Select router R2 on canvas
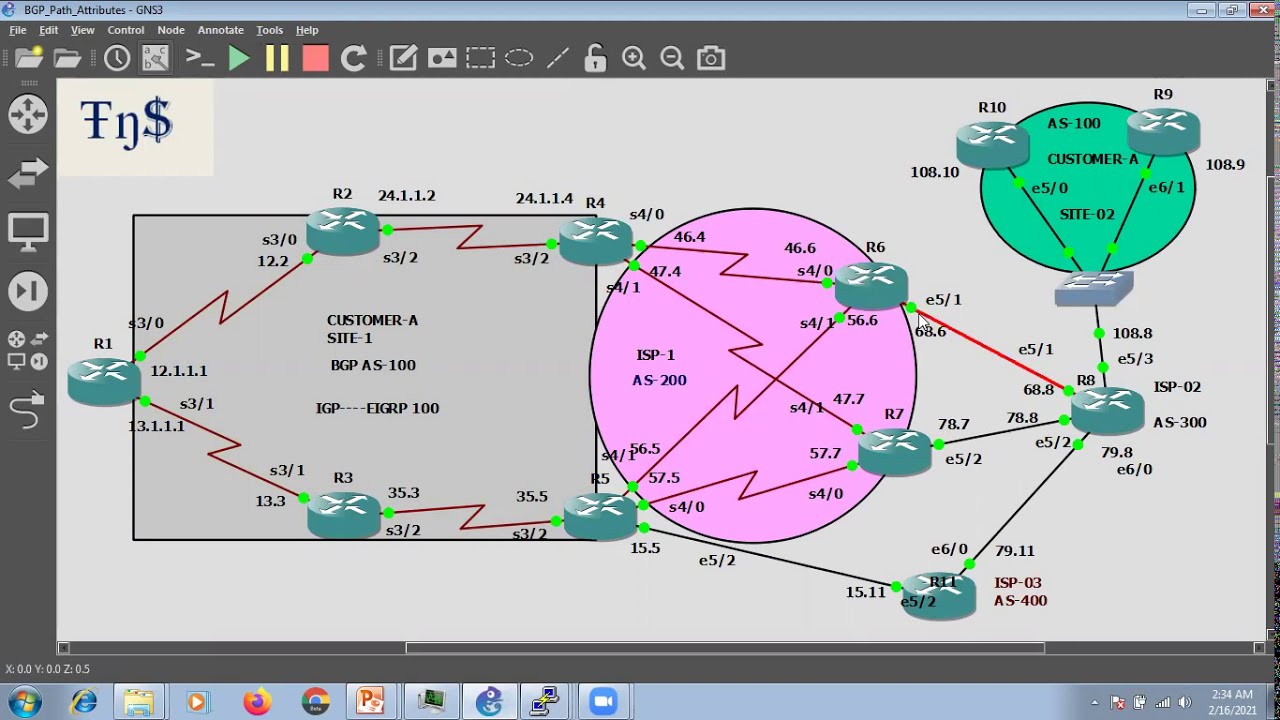This screenshot has width=1280, height=720. (343, 231)
